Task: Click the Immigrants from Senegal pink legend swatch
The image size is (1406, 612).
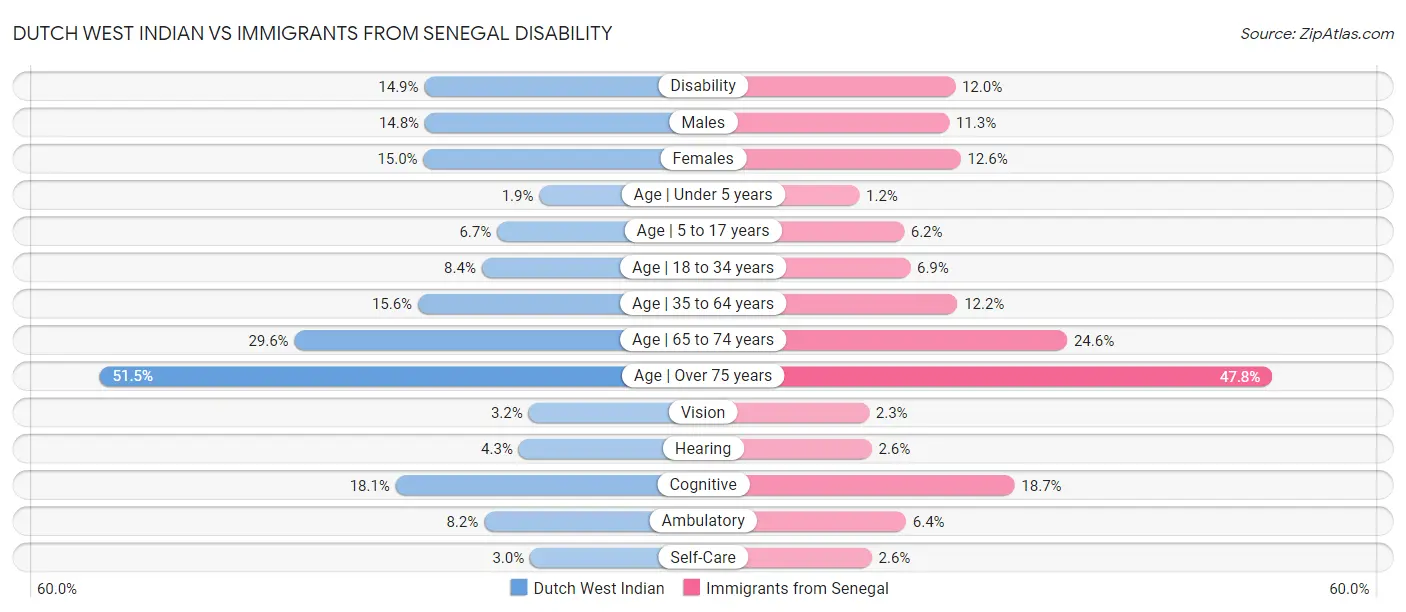Action: click(691, 588)
